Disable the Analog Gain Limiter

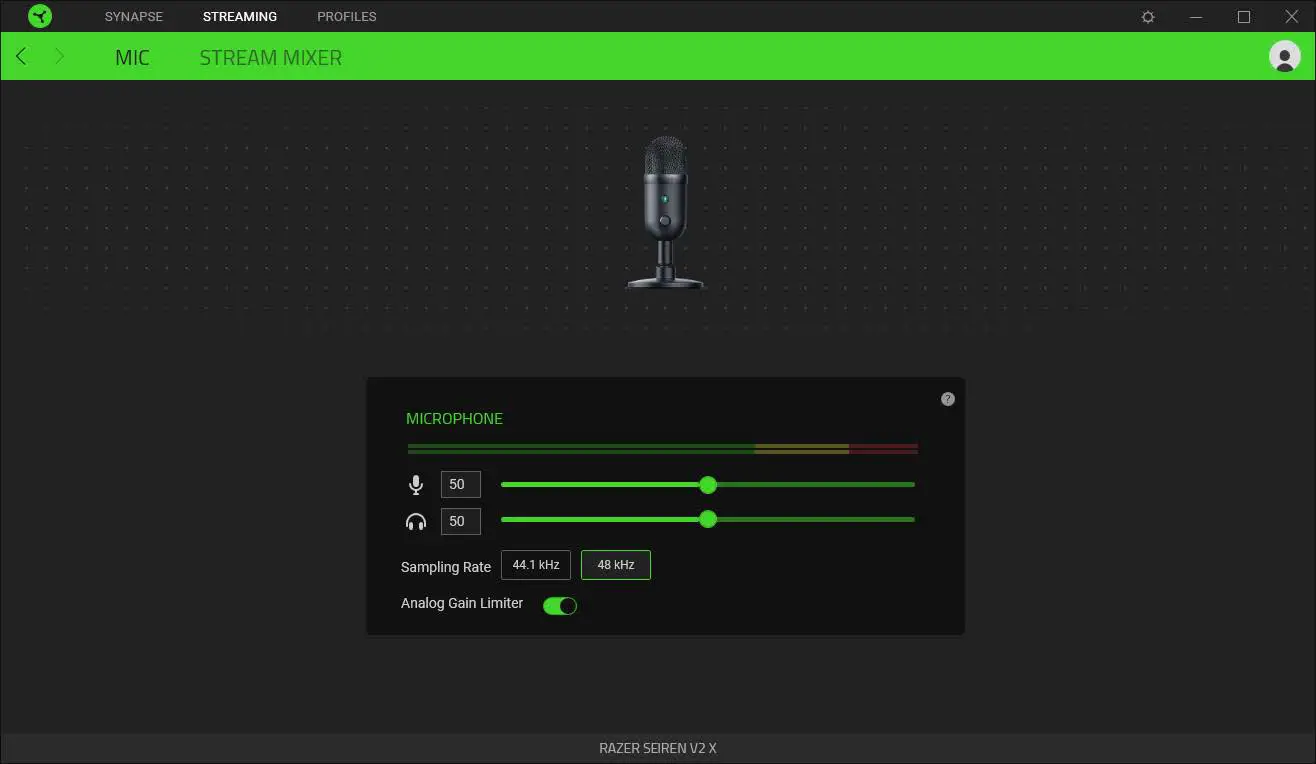(559, 605)
